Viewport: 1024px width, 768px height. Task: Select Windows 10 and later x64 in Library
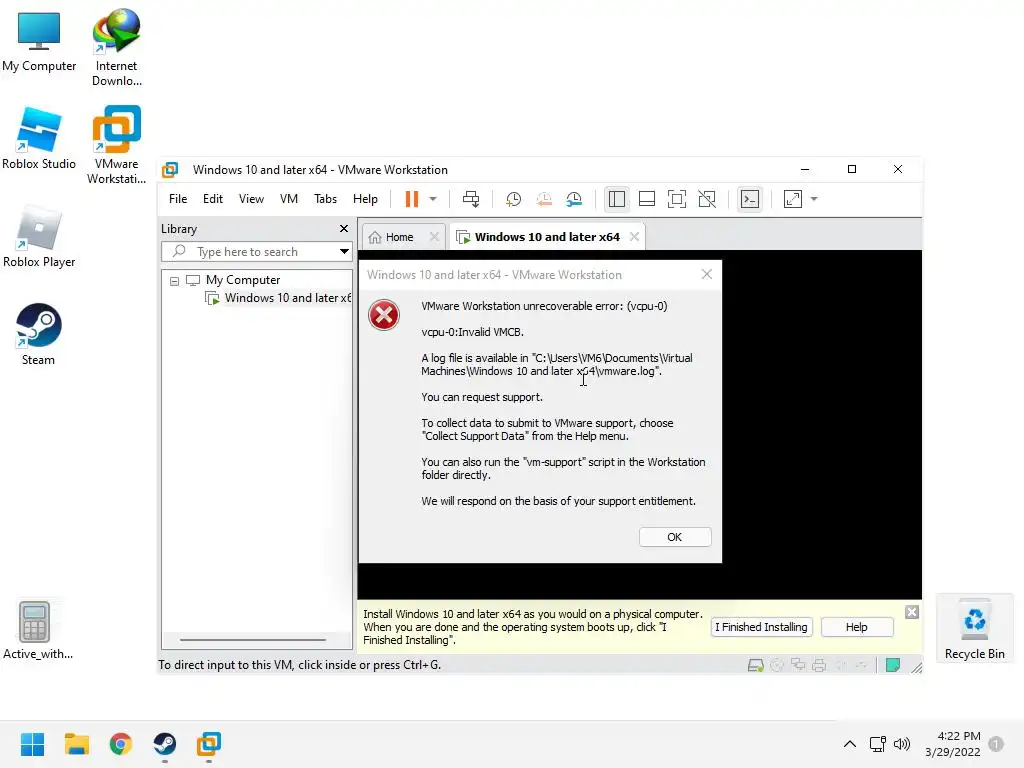pyautogui.click(x=279, y=298)
